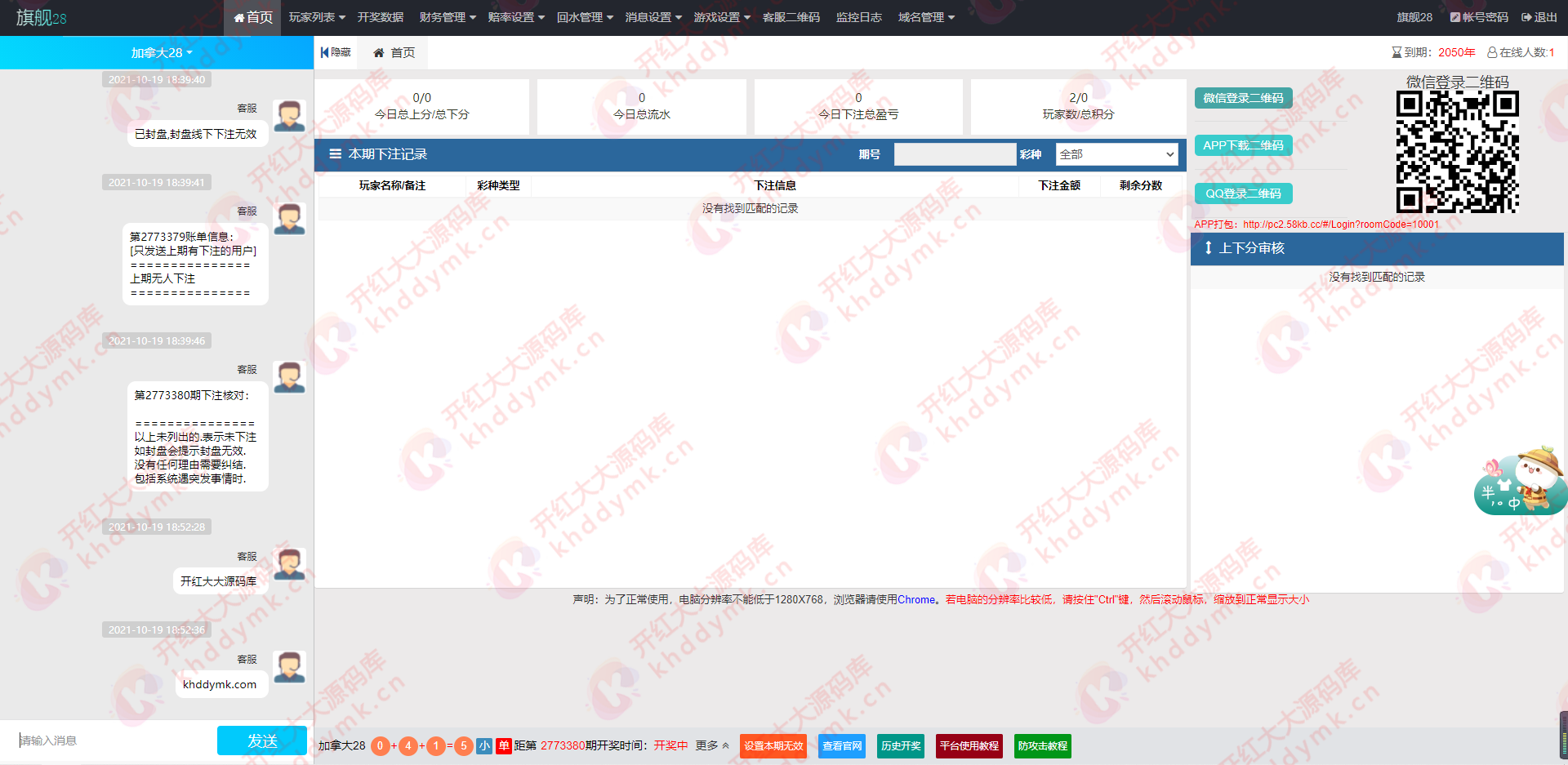Click the 上下分审核 arrows icon
This screenshot has height=765, width=1568.
point(1209,247)
